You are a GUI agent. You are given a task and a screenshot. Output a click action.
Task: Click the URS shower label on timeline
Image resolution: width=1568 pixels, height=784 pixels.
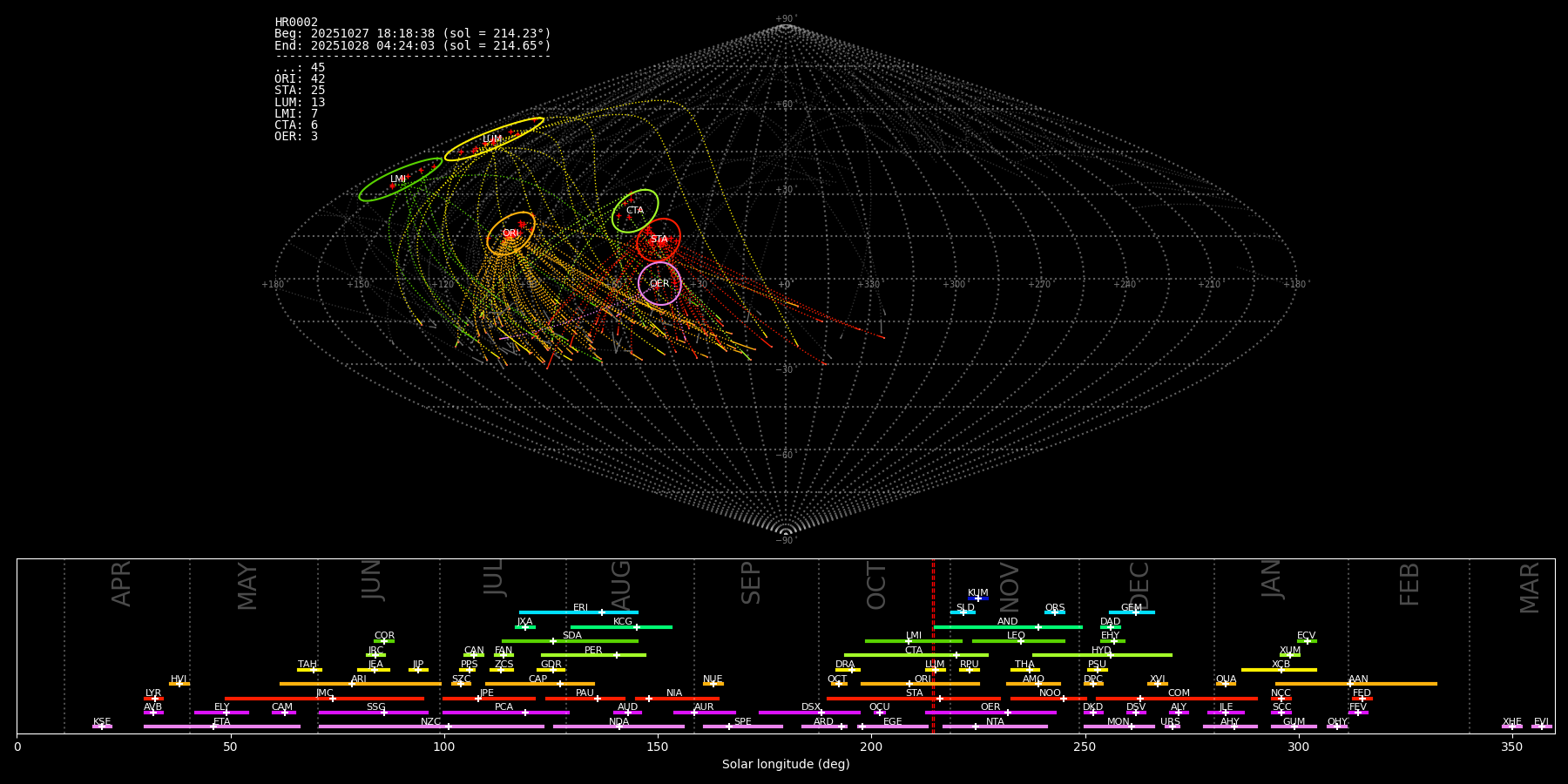click(1170, 722)
